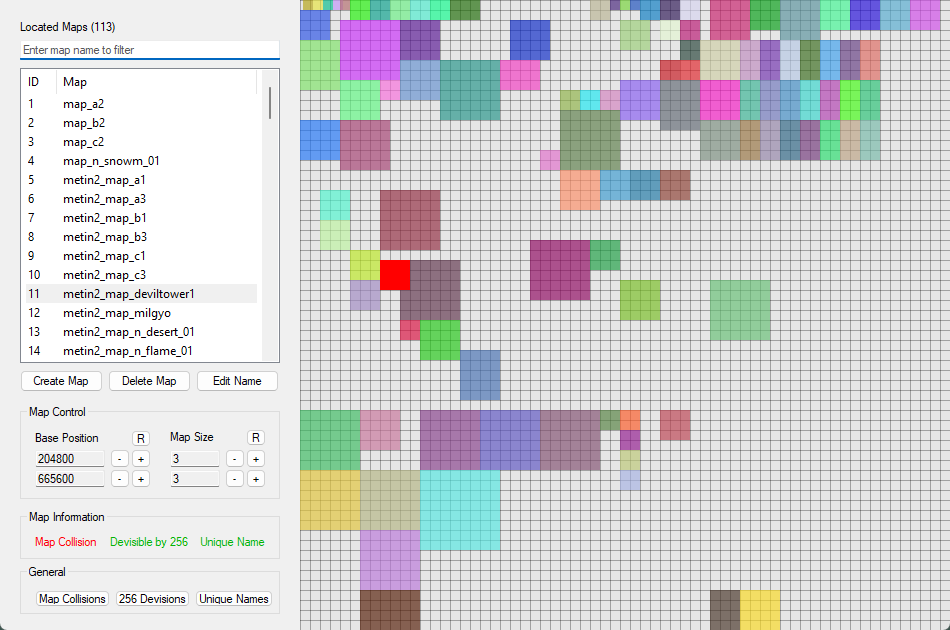The width and height of the screenshot is (950, 630).
Task: Decrease the 204800 base position value
Action: click(120, 459)
